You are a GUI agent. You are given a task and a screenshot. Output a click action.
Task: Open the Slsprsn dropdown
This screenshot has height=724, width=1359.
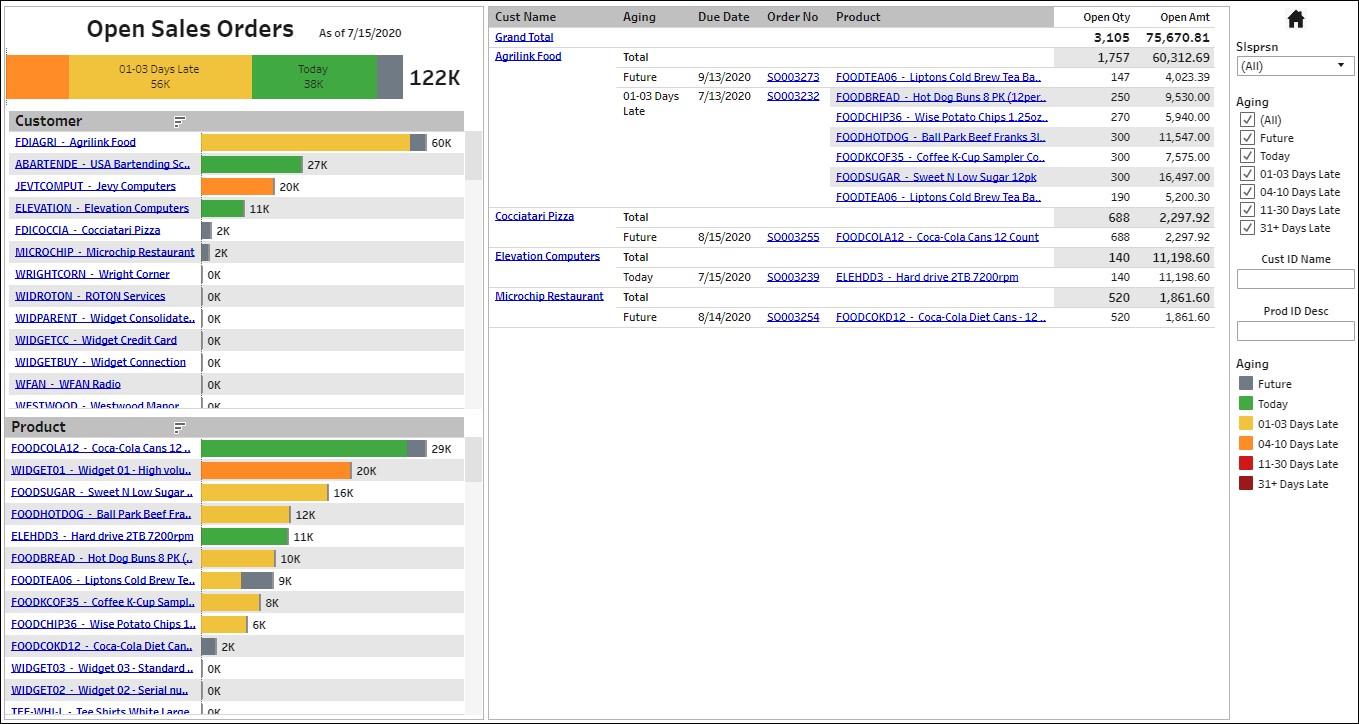click(1295, 66)
